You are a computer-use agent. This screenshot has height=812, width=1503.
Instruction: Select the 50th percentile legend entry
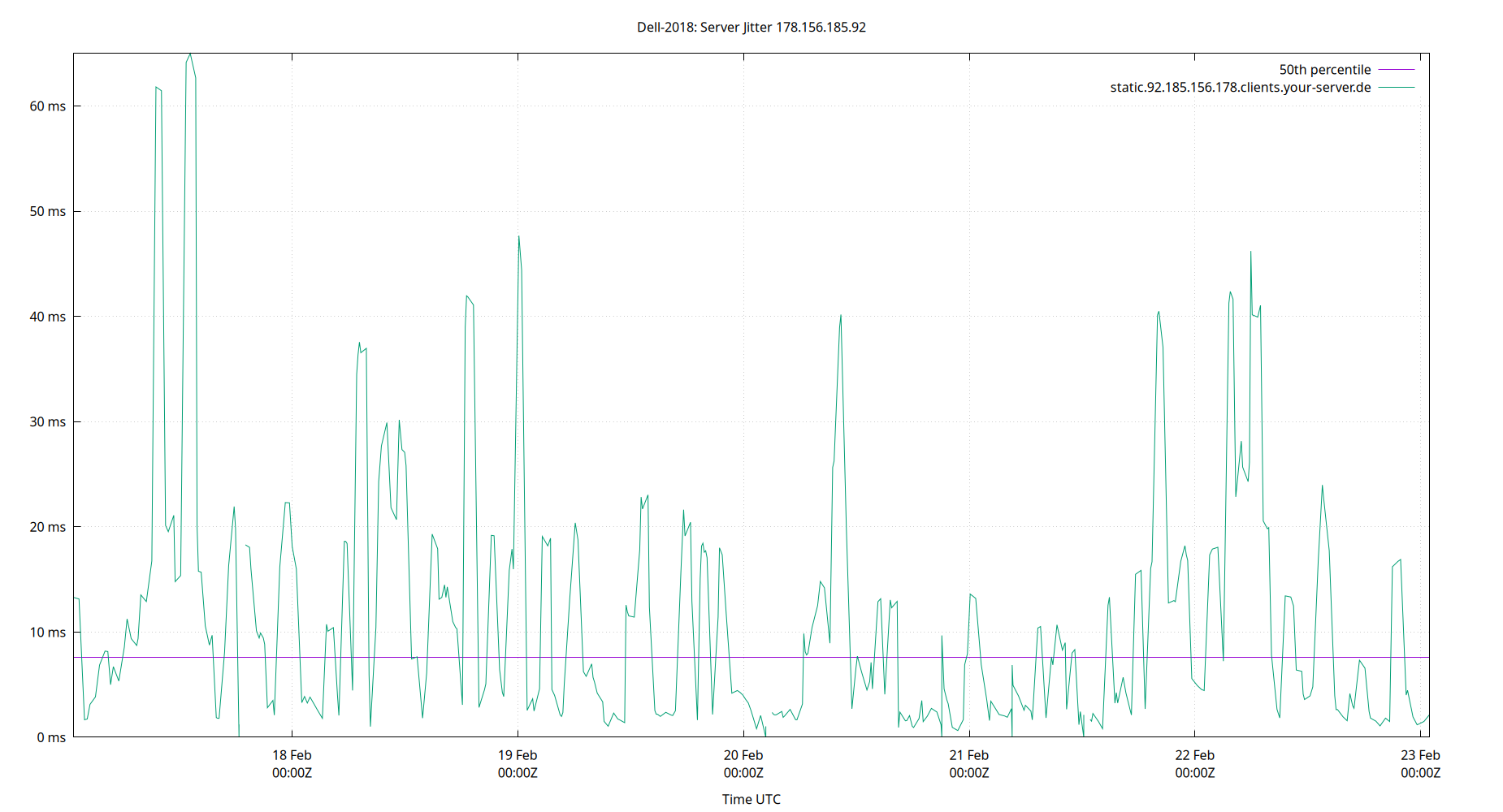[1325, 69]
